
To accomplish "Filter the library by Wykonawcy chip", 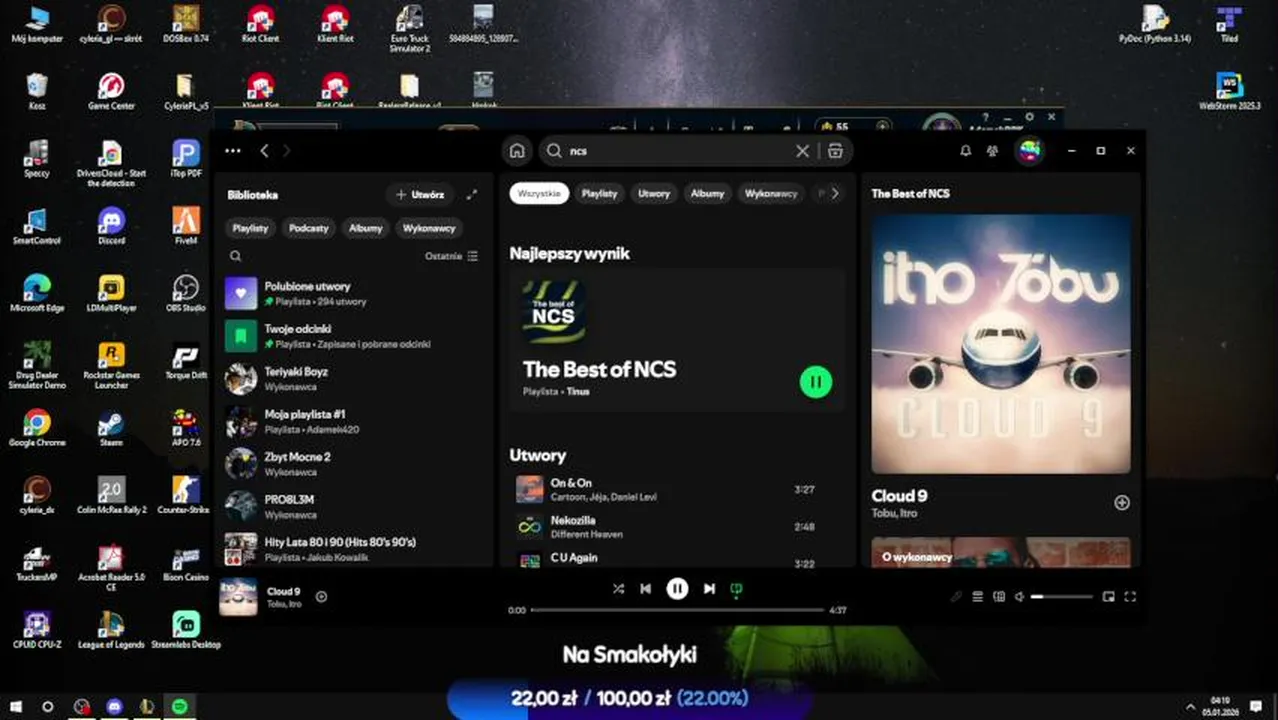I will pos(429,228).
